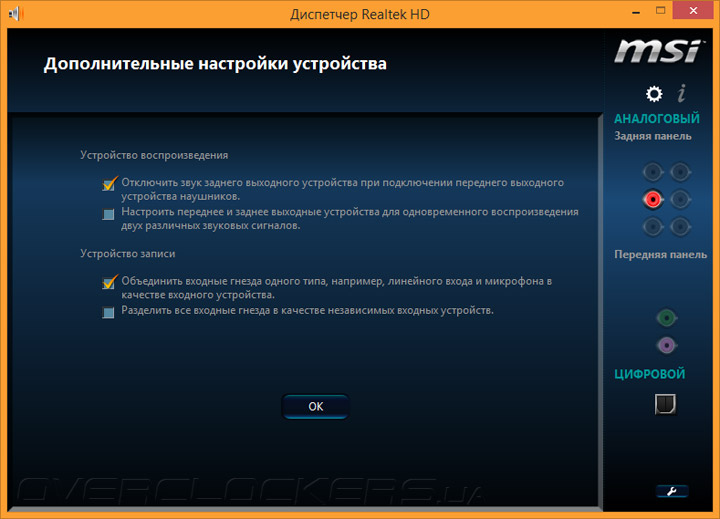Select the bottom-right grey rear panel jack
The height and width of the screenshot is (519, 720).
(x=680, y=226)
